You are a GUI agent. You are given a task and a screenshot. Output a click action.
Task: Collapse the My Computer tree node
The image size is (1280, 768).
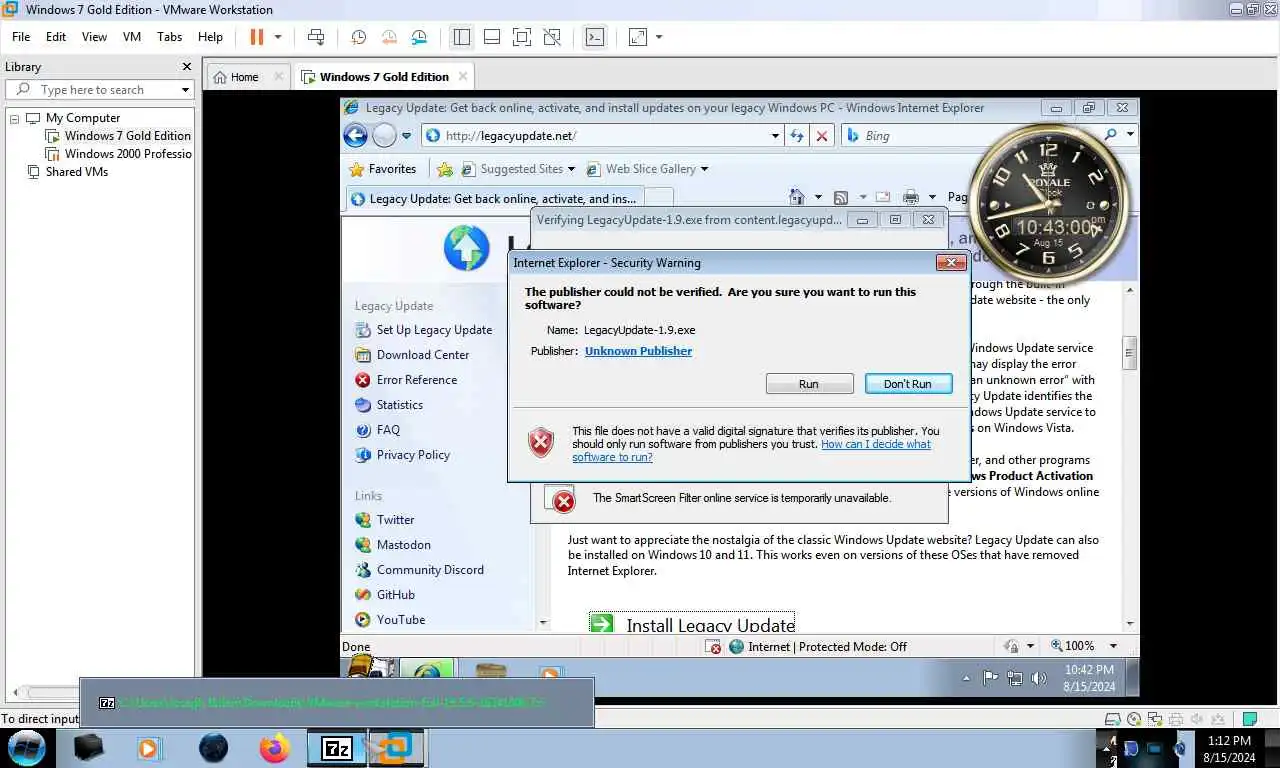point(15,118)
